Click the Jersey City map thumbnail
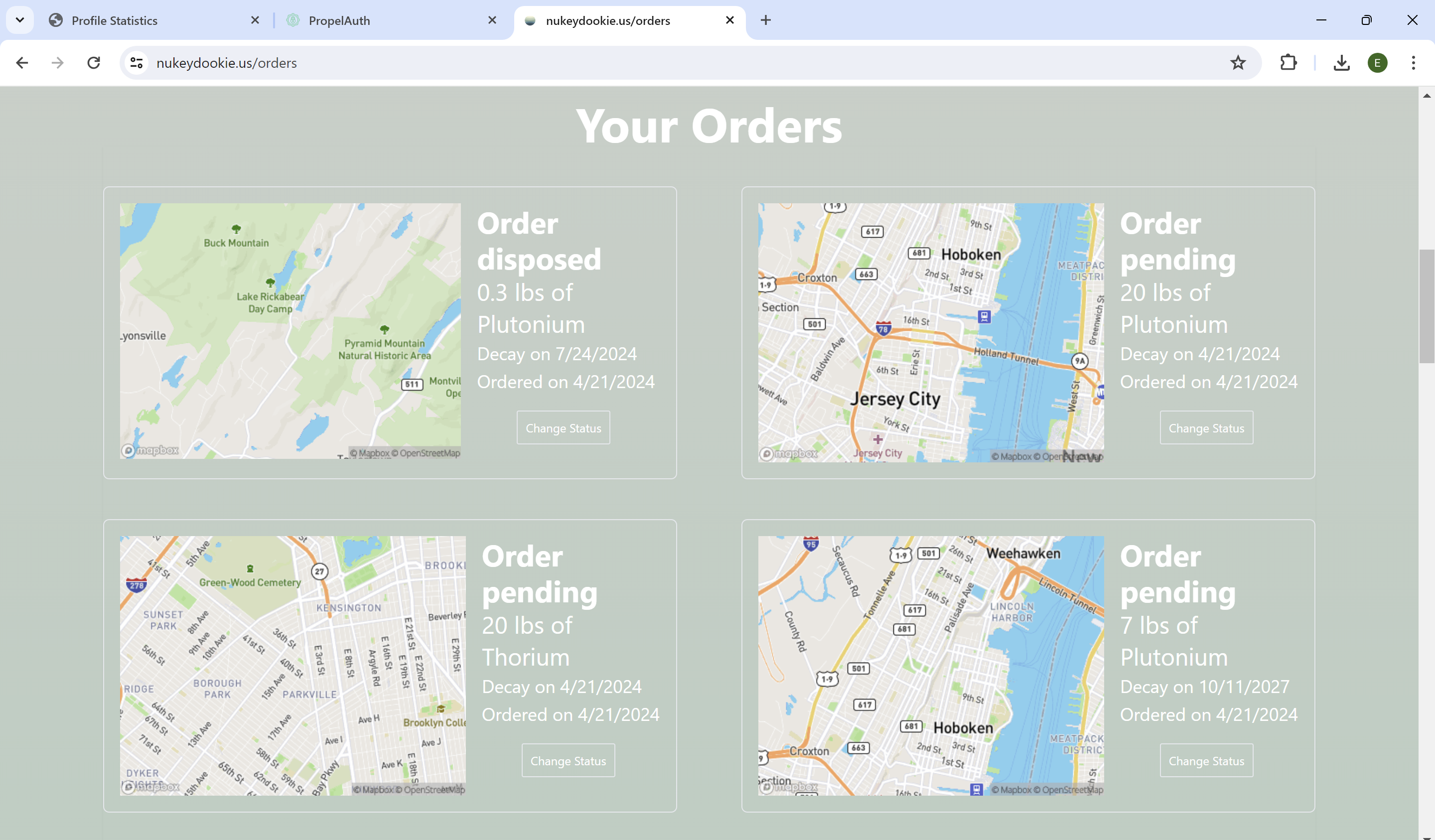1435x840 pixels. [x=930, y=333]
